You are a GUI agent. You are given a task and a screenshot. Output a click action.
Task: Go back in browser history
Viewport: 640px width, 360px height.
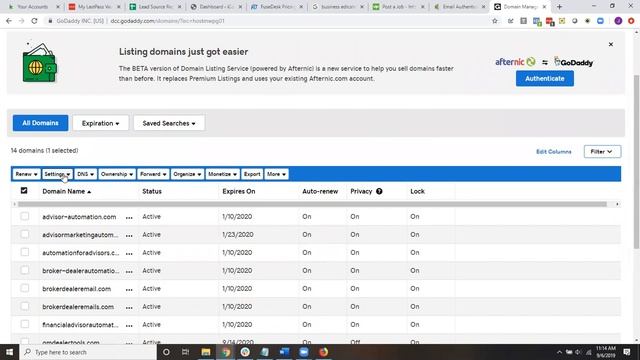(9, 21)
